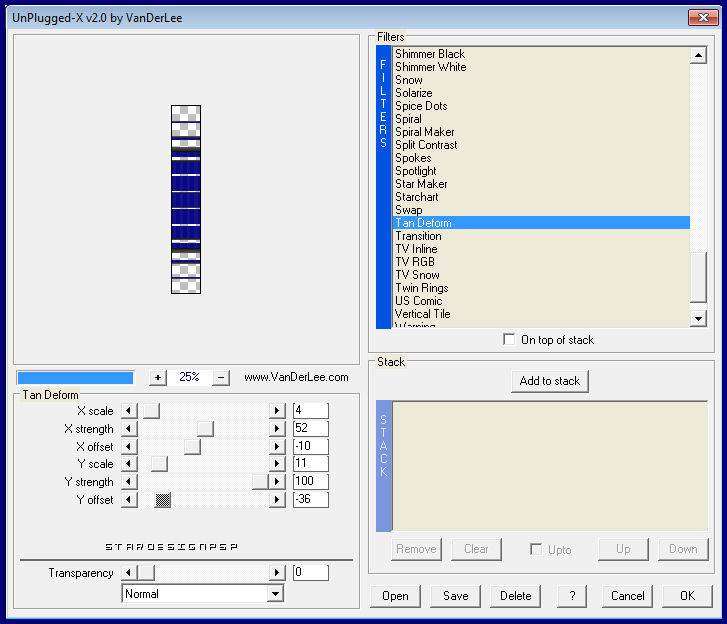Toggle the Upto checkbox
Image resolution: width=727 pixels, height=624 pixels.
(x=536, y=549)
